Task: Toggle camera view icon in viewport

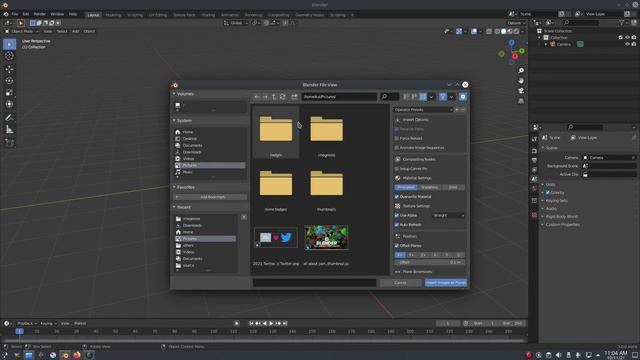Action: point(521,91)
